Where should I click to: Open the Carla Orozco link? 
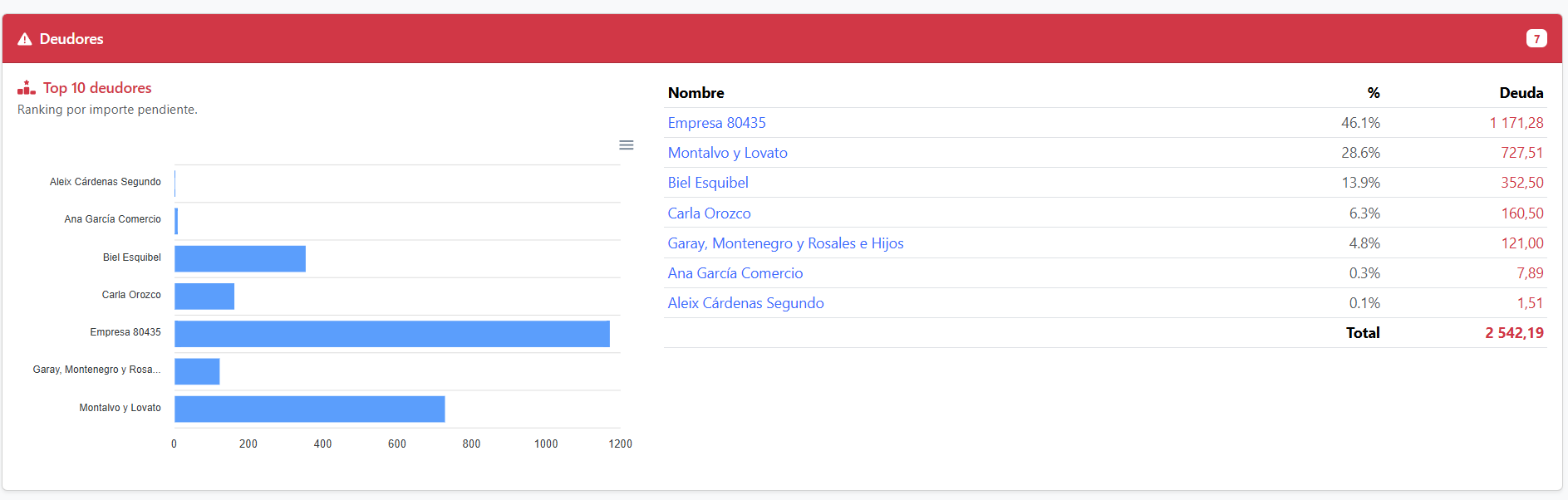point(709,213)
